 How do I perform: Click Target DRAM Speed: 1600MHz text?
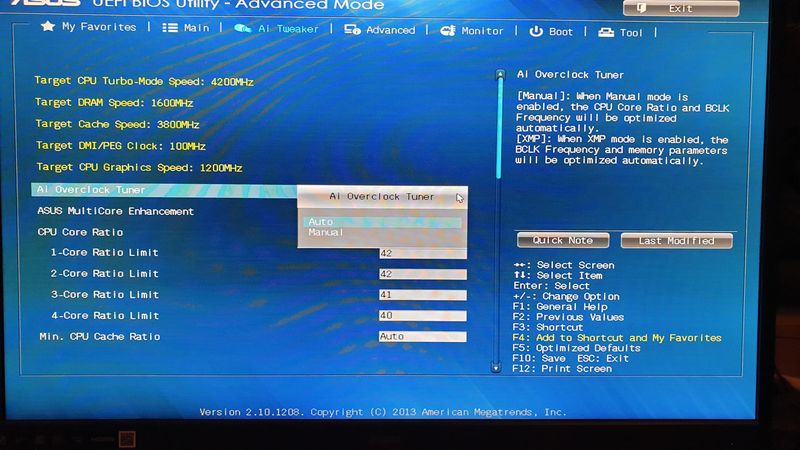coord(114,103)
